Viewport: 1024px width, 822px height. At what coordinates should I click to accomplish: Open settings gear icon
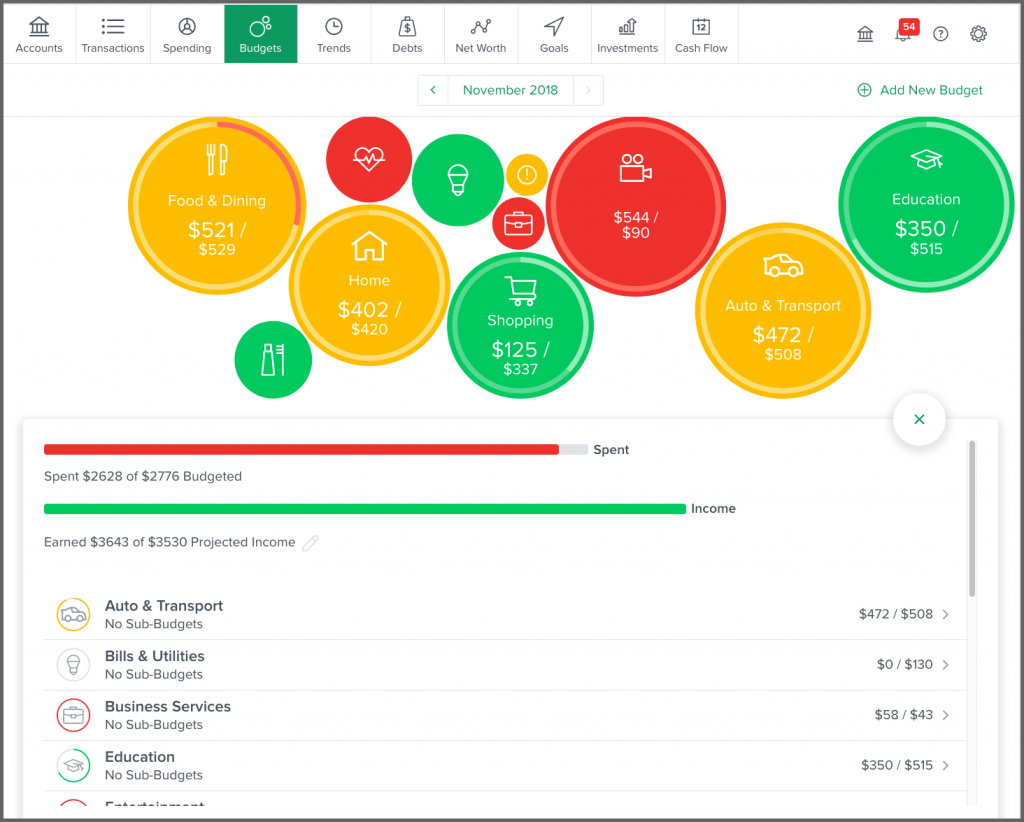(x=978, y=34)
